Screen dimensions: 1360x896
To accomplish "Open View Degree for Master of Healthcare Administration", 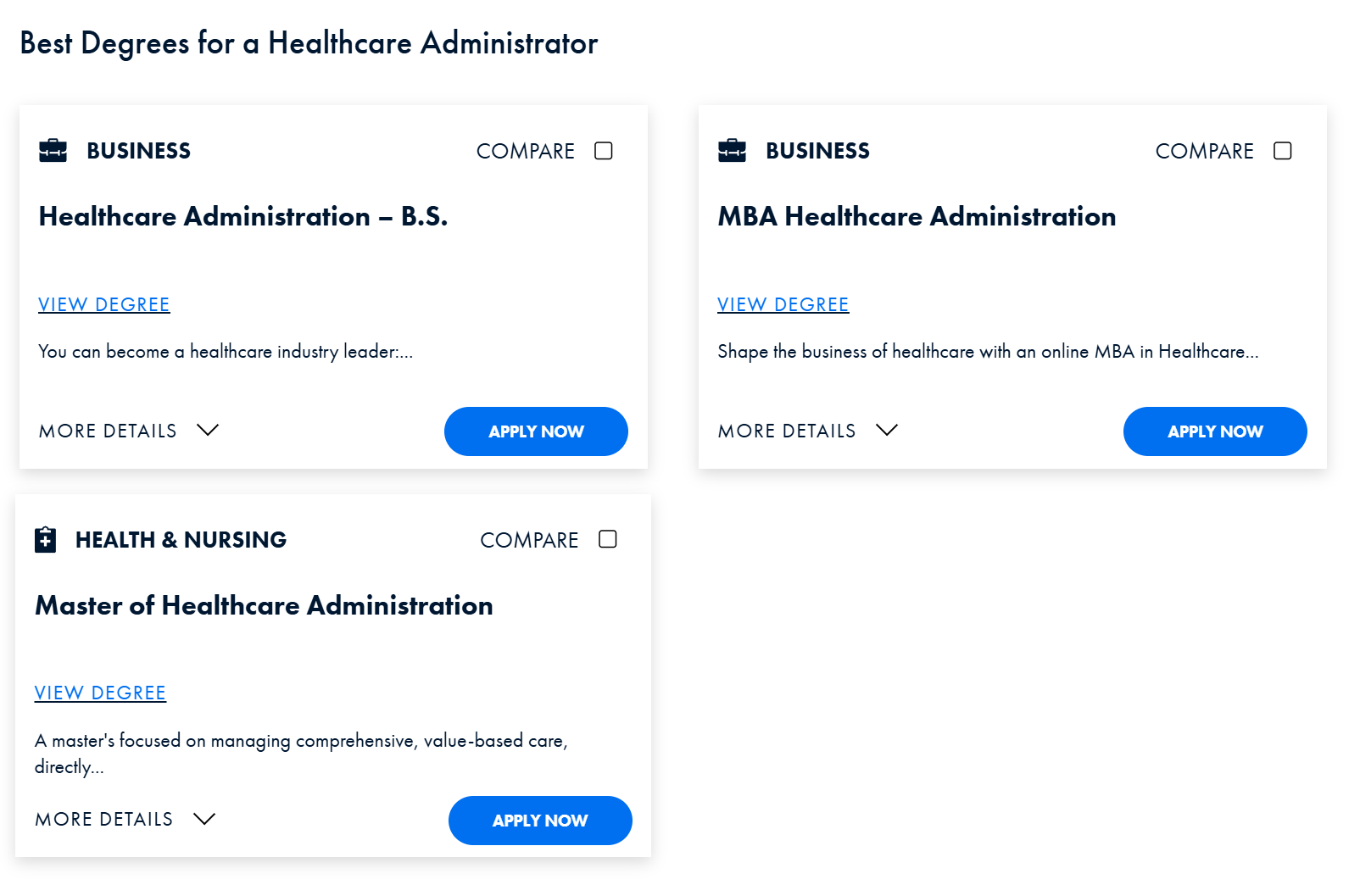I will pos(100,693).
